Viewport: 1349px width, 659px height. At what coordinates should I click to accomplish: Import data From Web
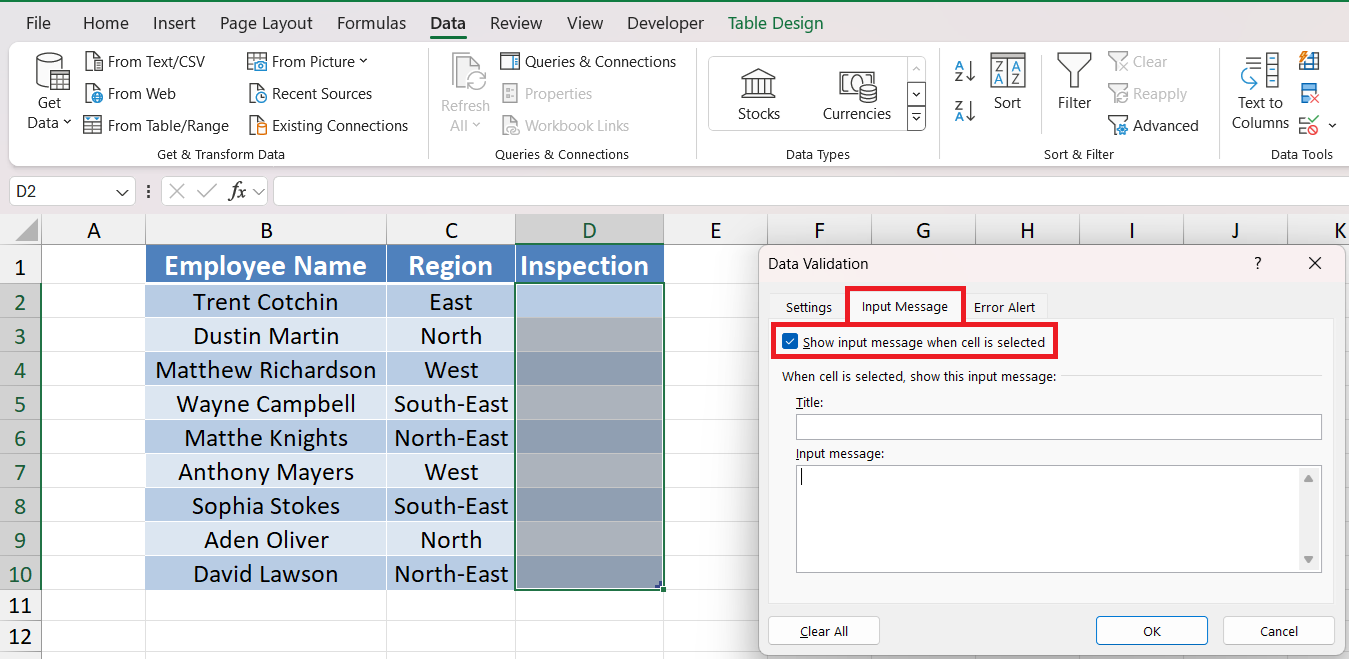point(130,94)
